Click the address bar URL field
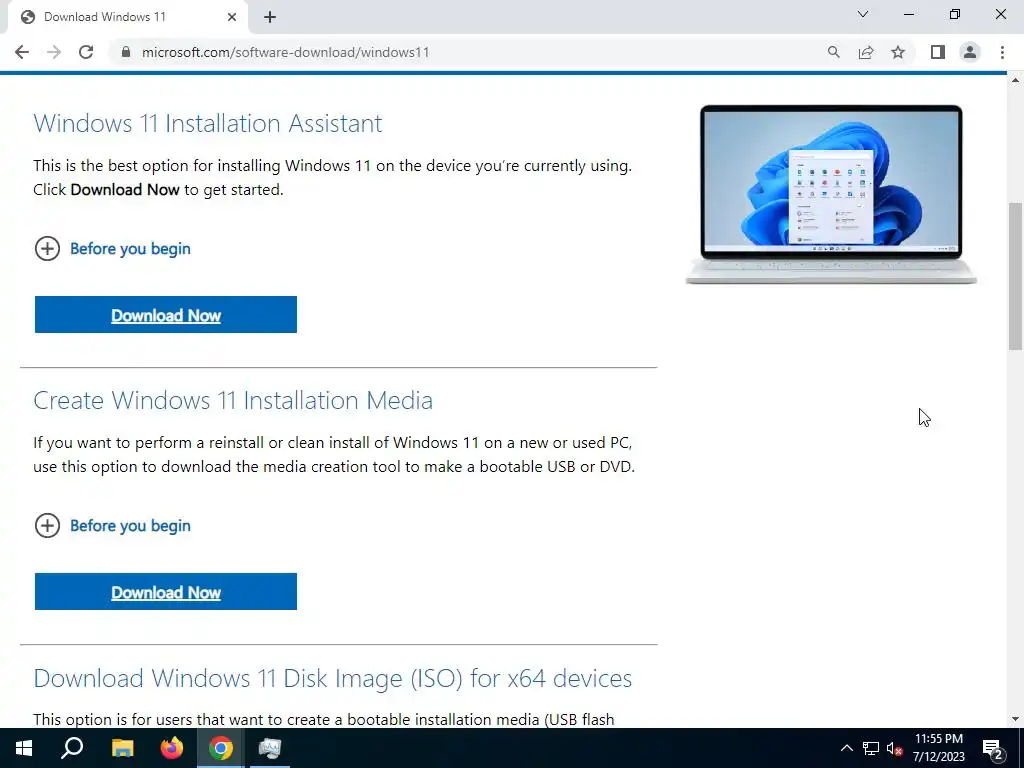This screenshot has height=768, width=1024. tap(470, 52)
